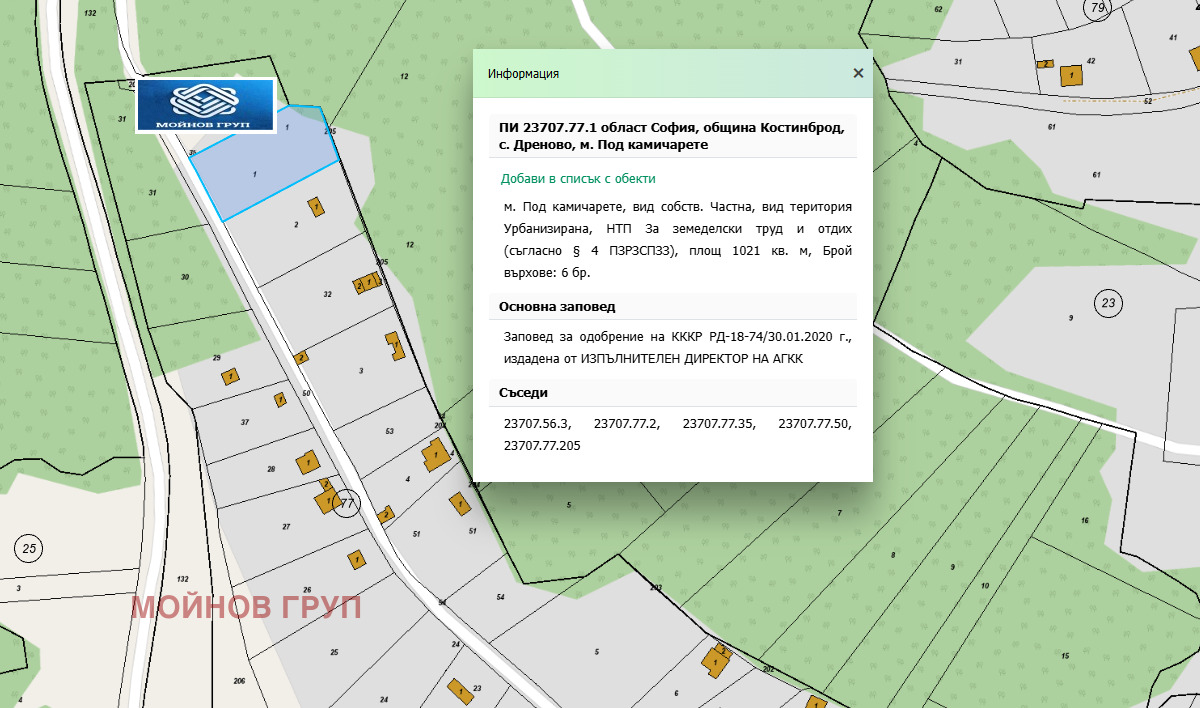Click the building icon near parcel 61 top right

(1069, 73)
